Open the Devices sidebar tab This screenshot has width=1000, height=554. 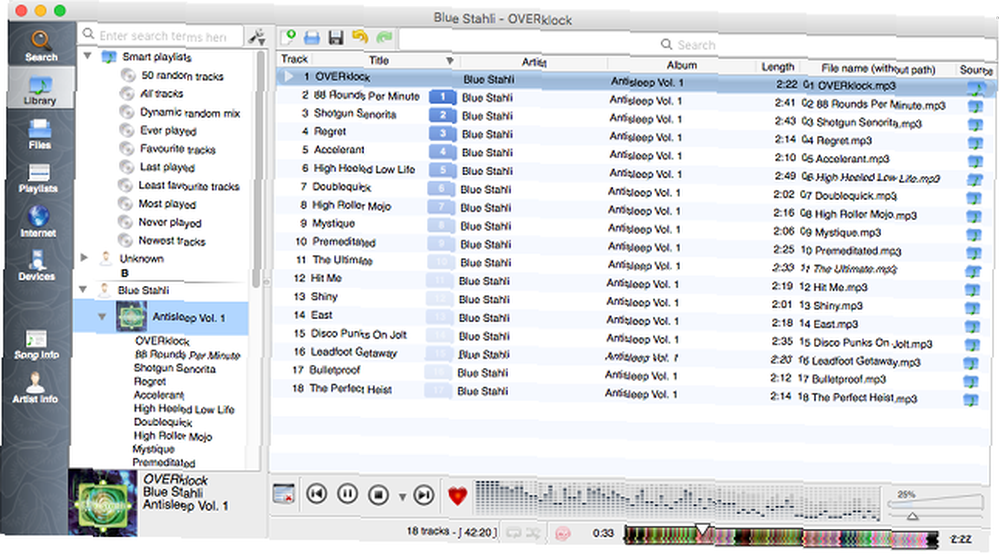pyautogui.click(x=36, y=265)
